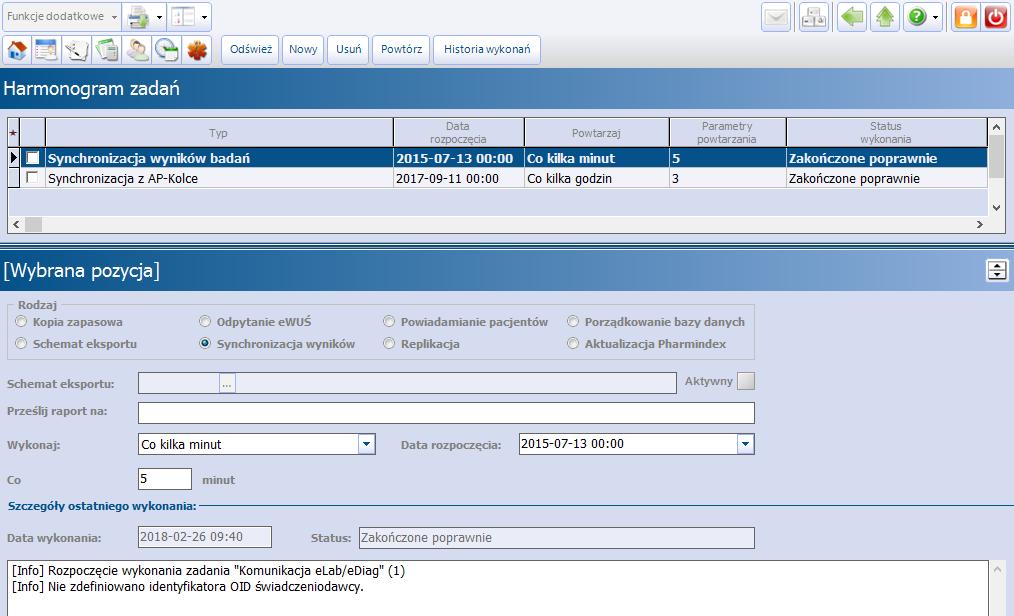Screen dimensions: 1014x616
Task: Open the home screen icon
Action: pos(17,50)
